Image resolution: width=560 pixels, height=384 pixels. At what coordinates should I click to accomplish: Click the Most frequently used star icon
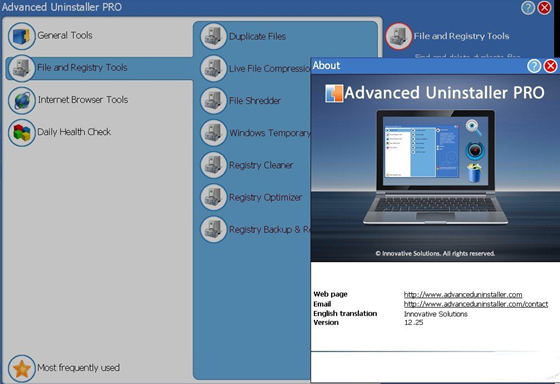pos(21,368)
